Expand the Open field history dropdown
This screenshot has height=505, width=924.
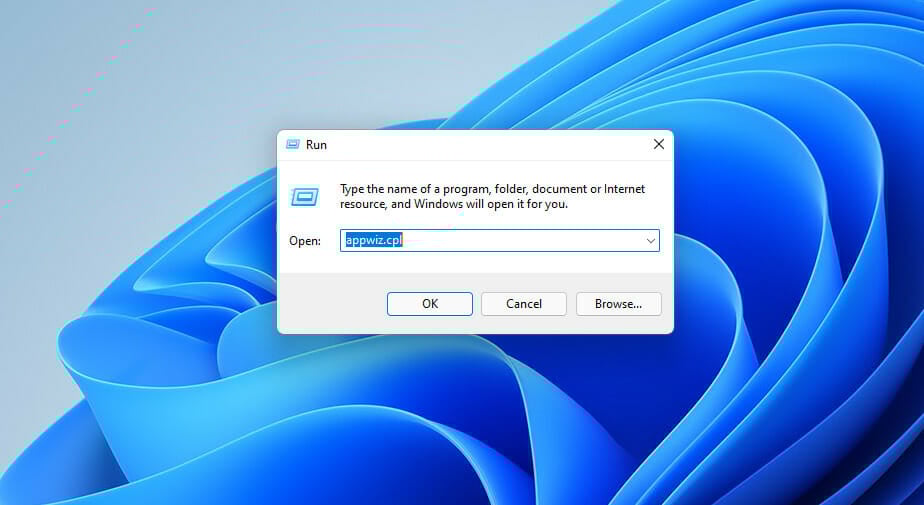point(651,240)
